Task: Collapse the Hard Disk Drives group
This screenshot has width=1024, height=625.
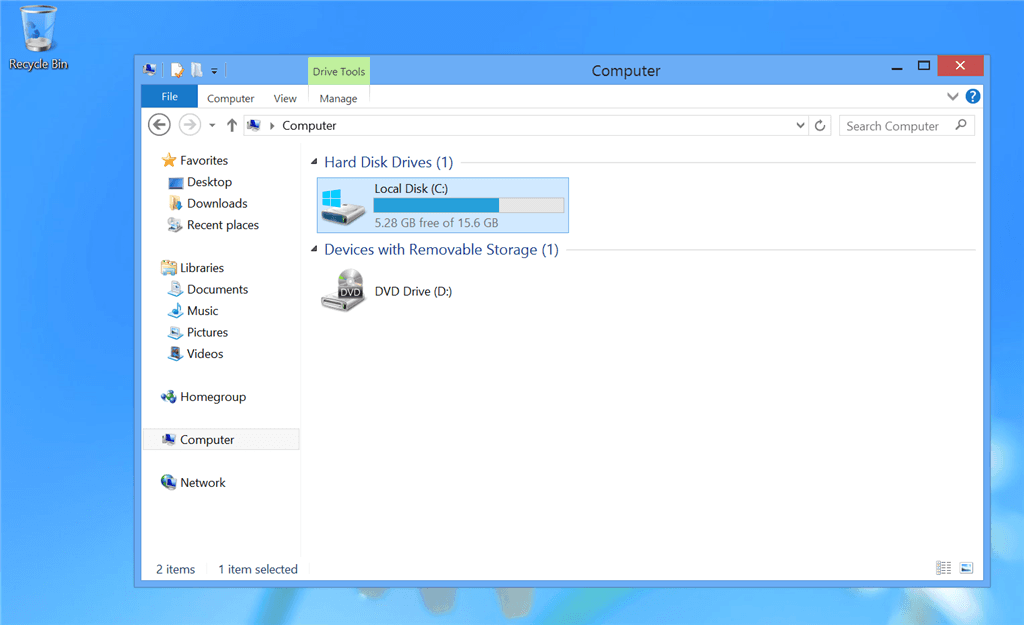Action: pyautogui.click(x=314, y=161)
